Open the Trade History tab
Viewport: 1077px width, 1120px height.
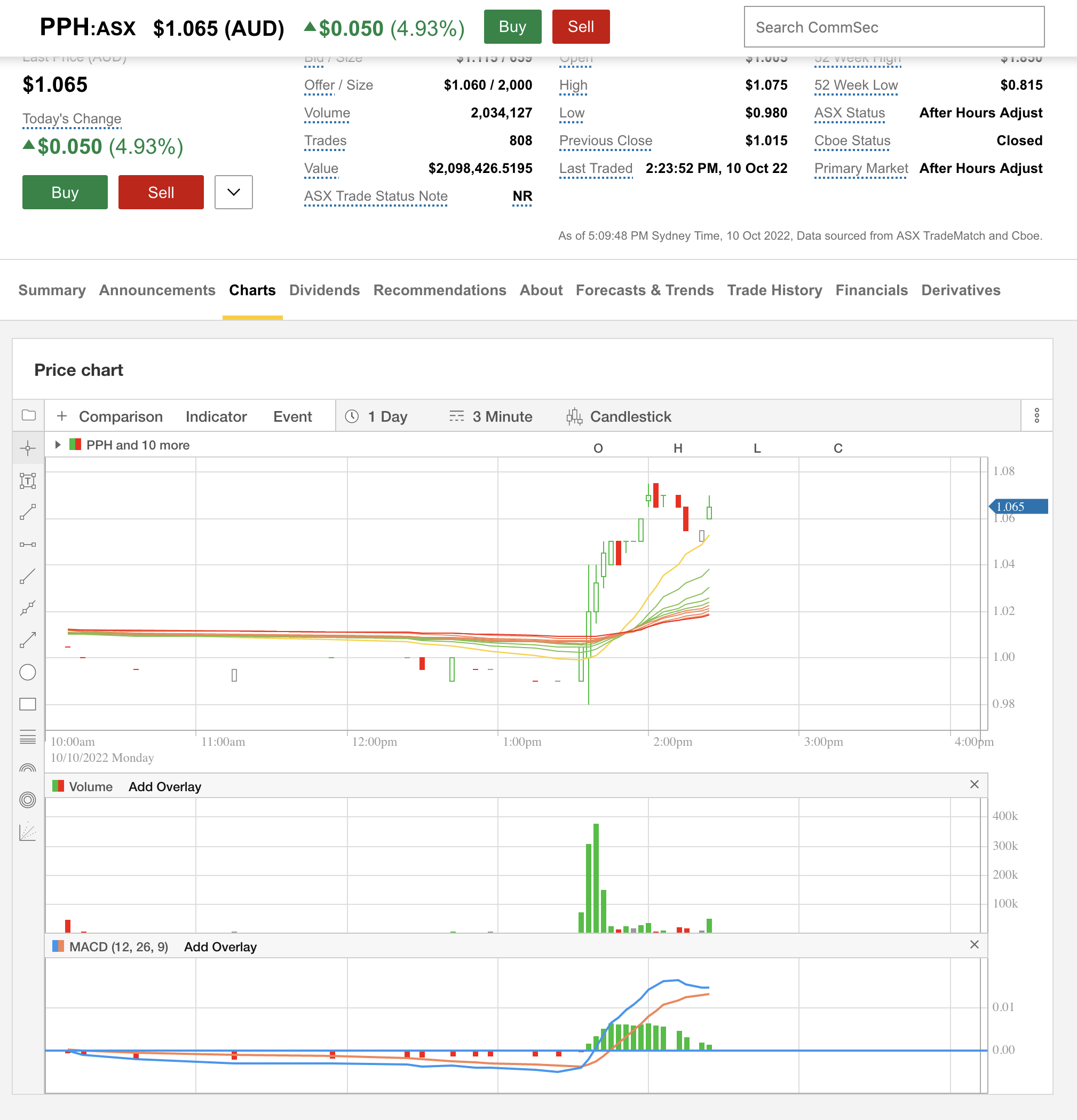pyautogui.click(x=774, y=290)
